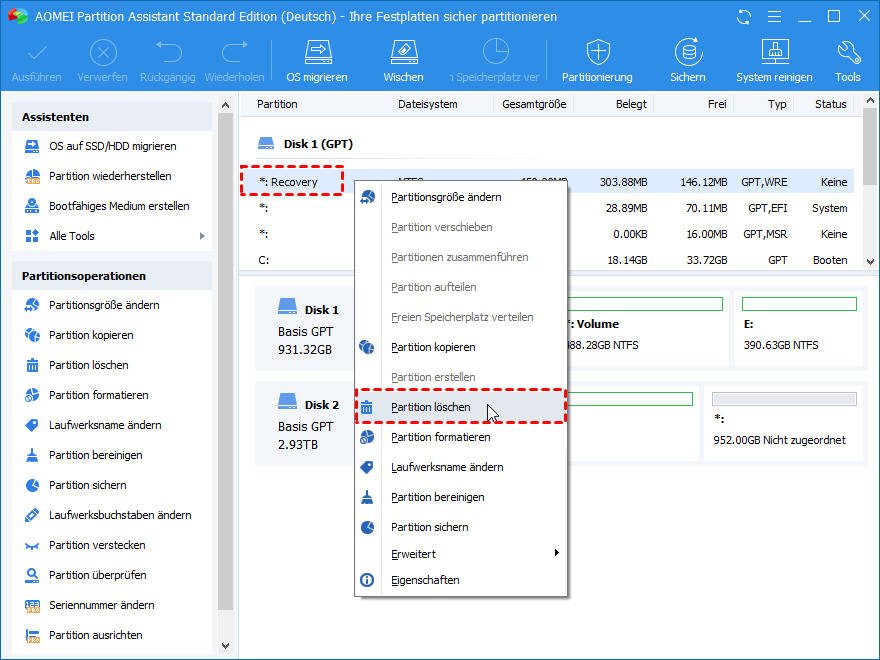880x660 pixels.
Task: Select Laufwerksname ändern in sidebar
Action: pyautogui.click(x=105, y=425)
